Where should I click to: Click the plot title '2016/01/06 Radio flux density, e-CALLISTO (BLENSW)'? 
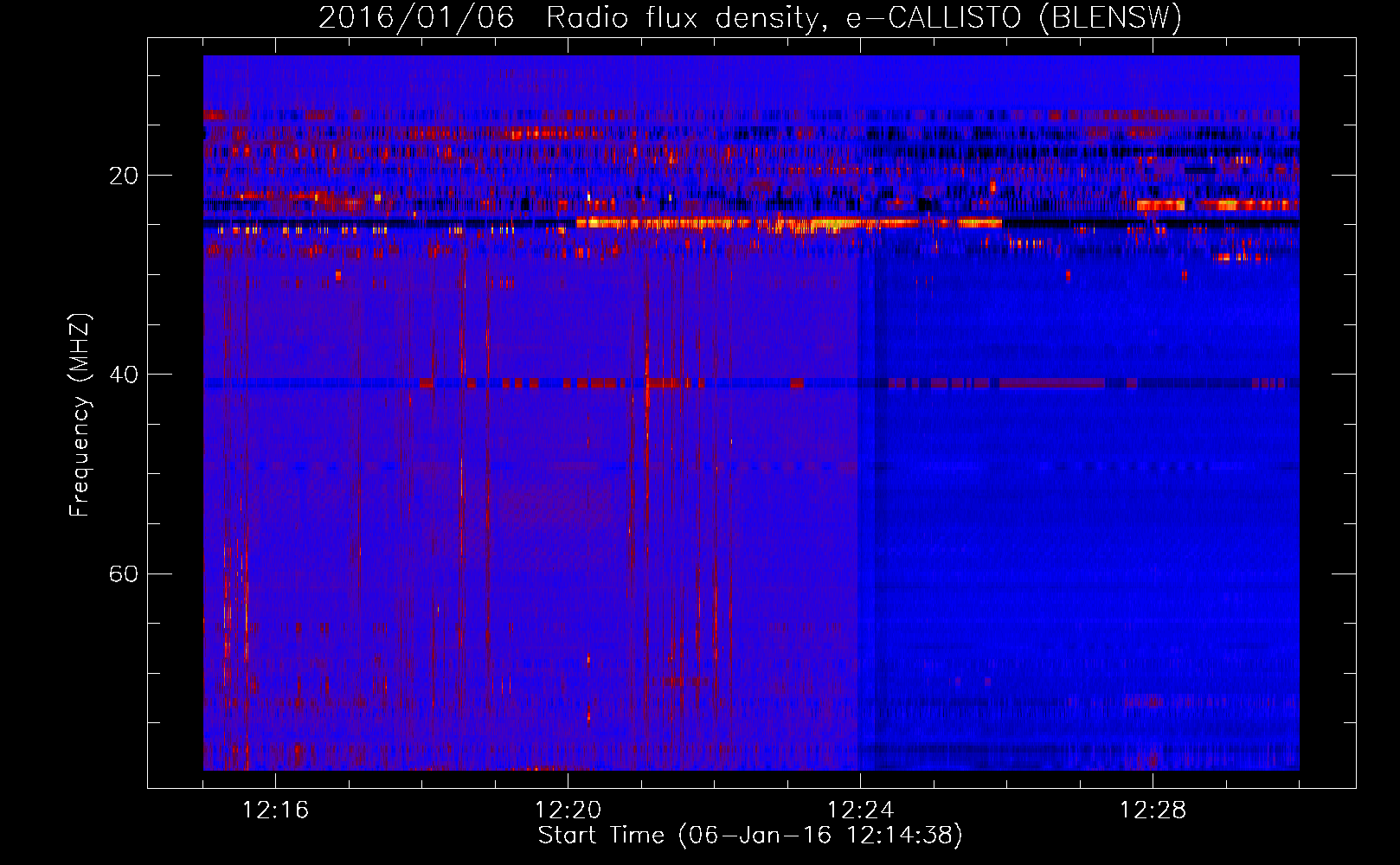pos(750,17)
